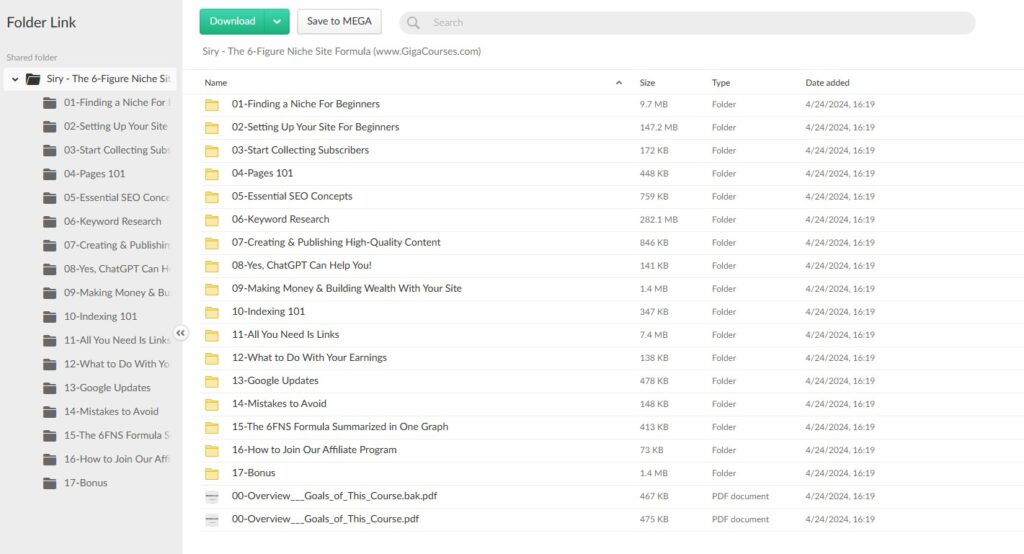
Task: Sort by Name column header
Action: [216, 83]
